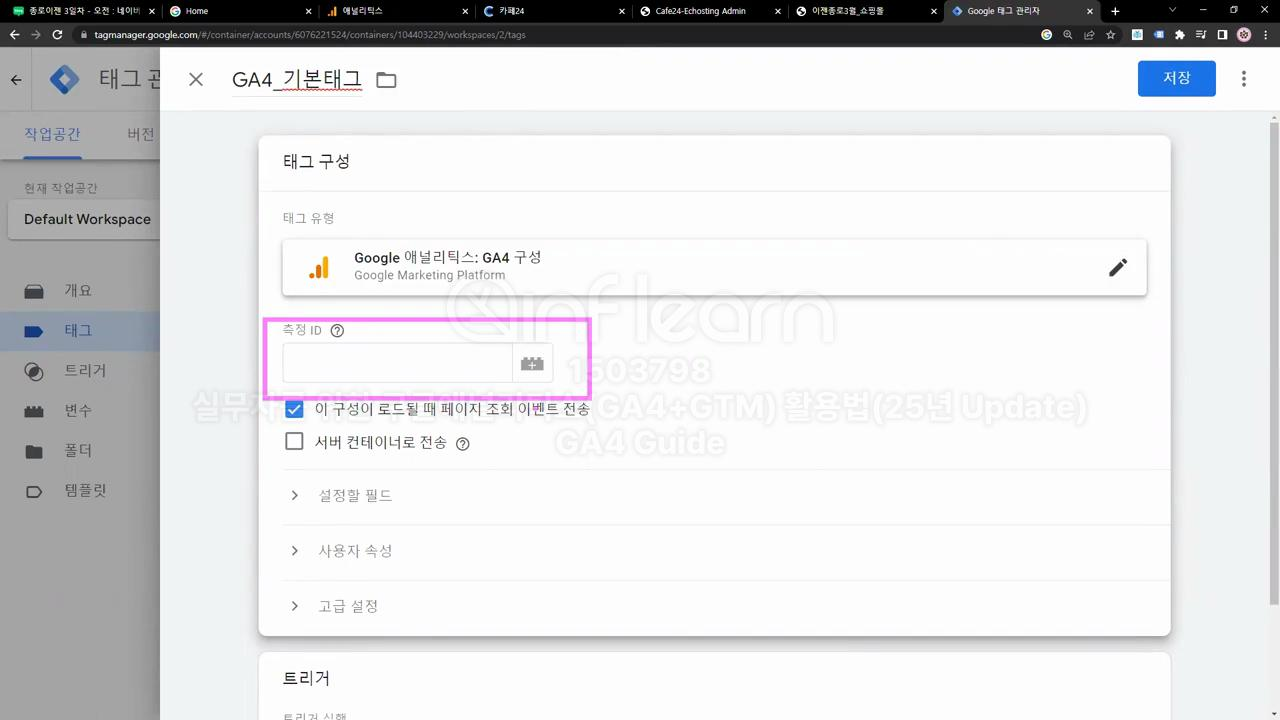This screenshot has width=1280, height=720.
Task: Open the Chrome profile avatar
Action: [x=1244, y=34]
